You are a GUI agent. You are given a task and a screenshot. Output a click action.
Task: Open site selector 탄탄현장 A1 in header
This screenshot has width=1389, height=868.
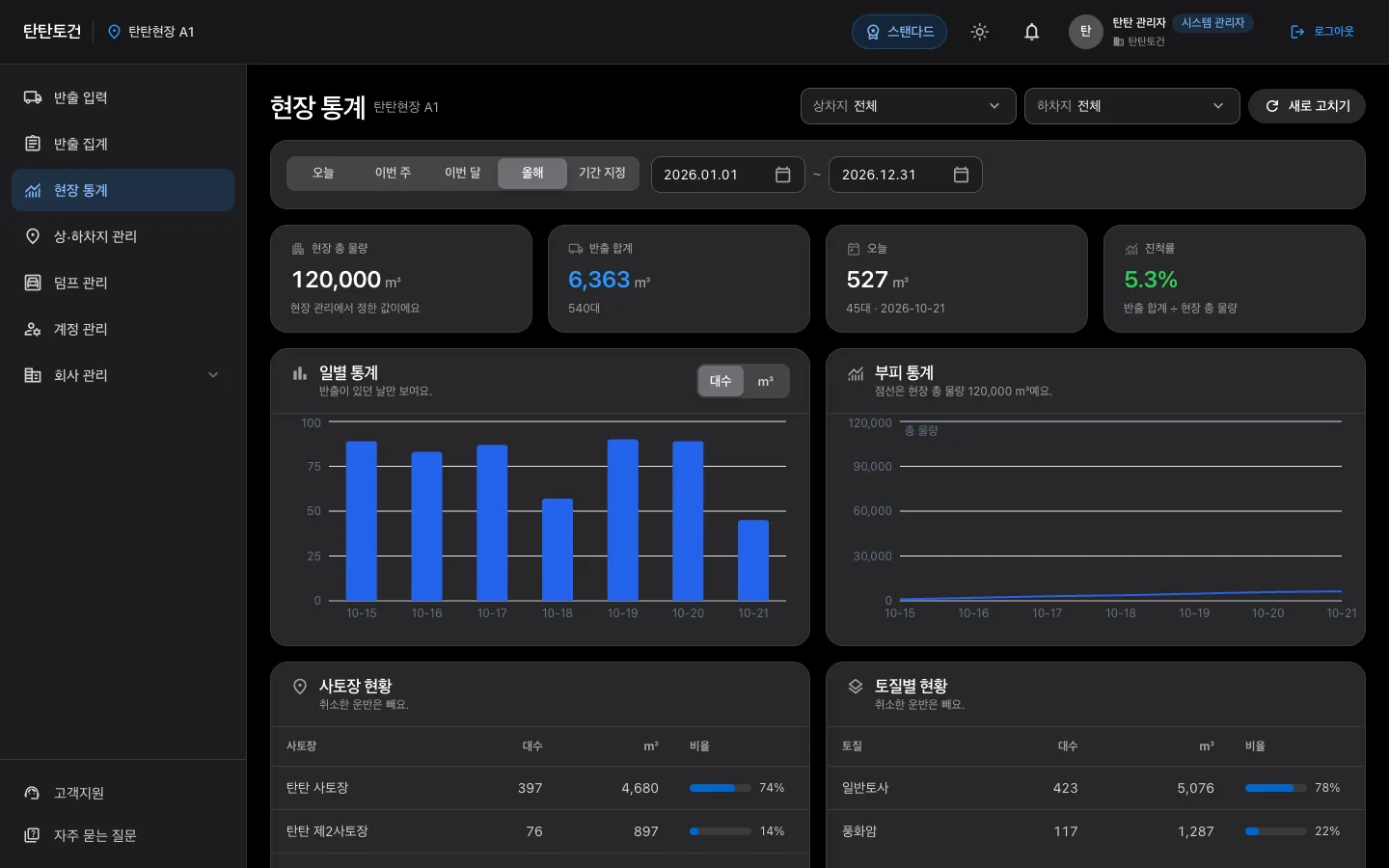point(151,32)
